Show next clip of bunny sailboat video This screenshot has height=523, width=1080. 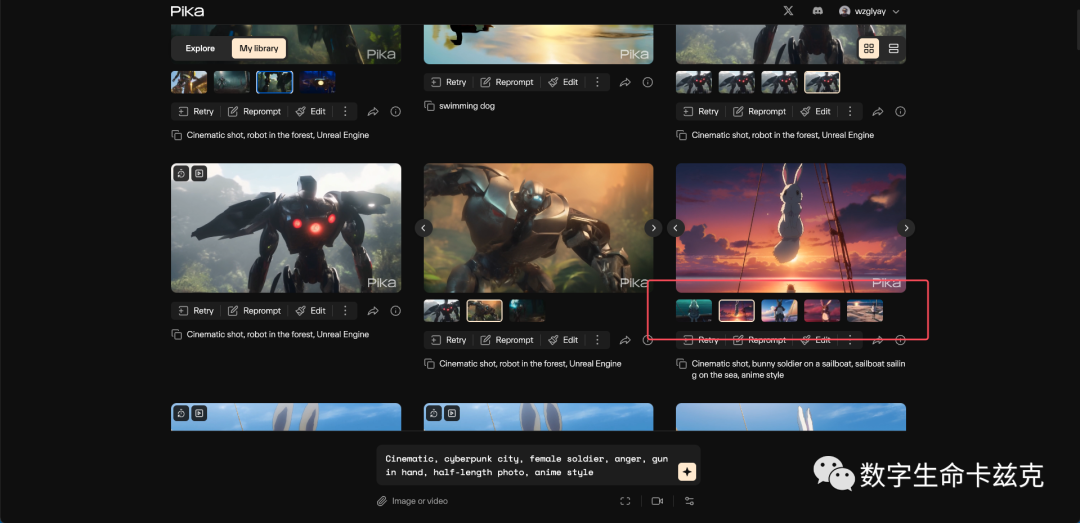pos(906,227)
